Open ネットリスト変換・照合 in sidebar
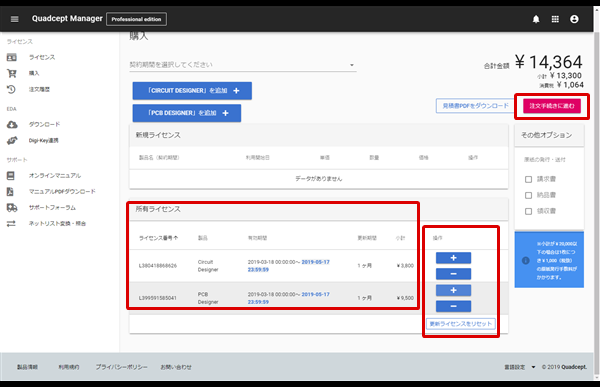 tap(57, 224)
